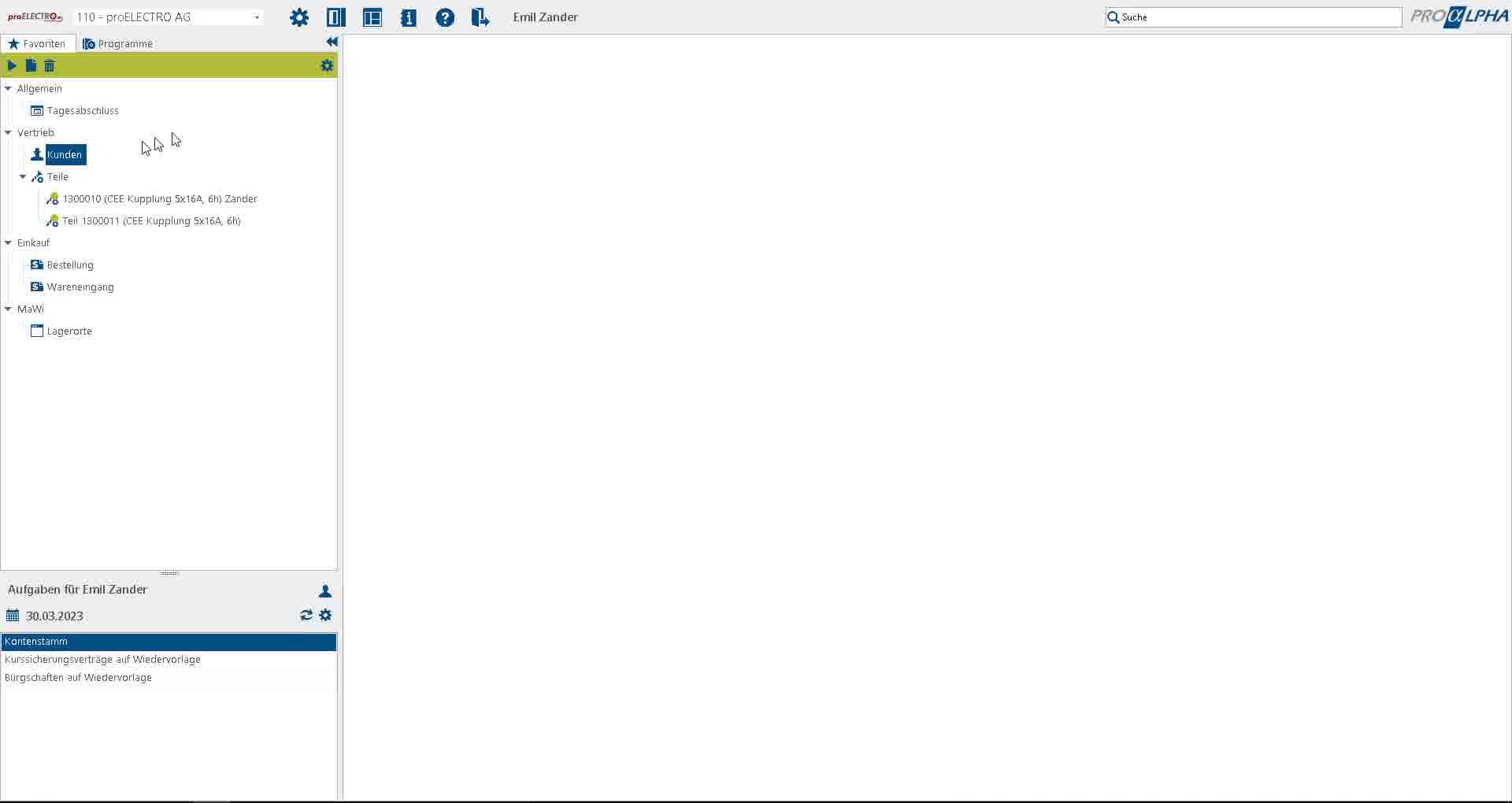Collapse the Vertrieb tree group

point(8,132)
